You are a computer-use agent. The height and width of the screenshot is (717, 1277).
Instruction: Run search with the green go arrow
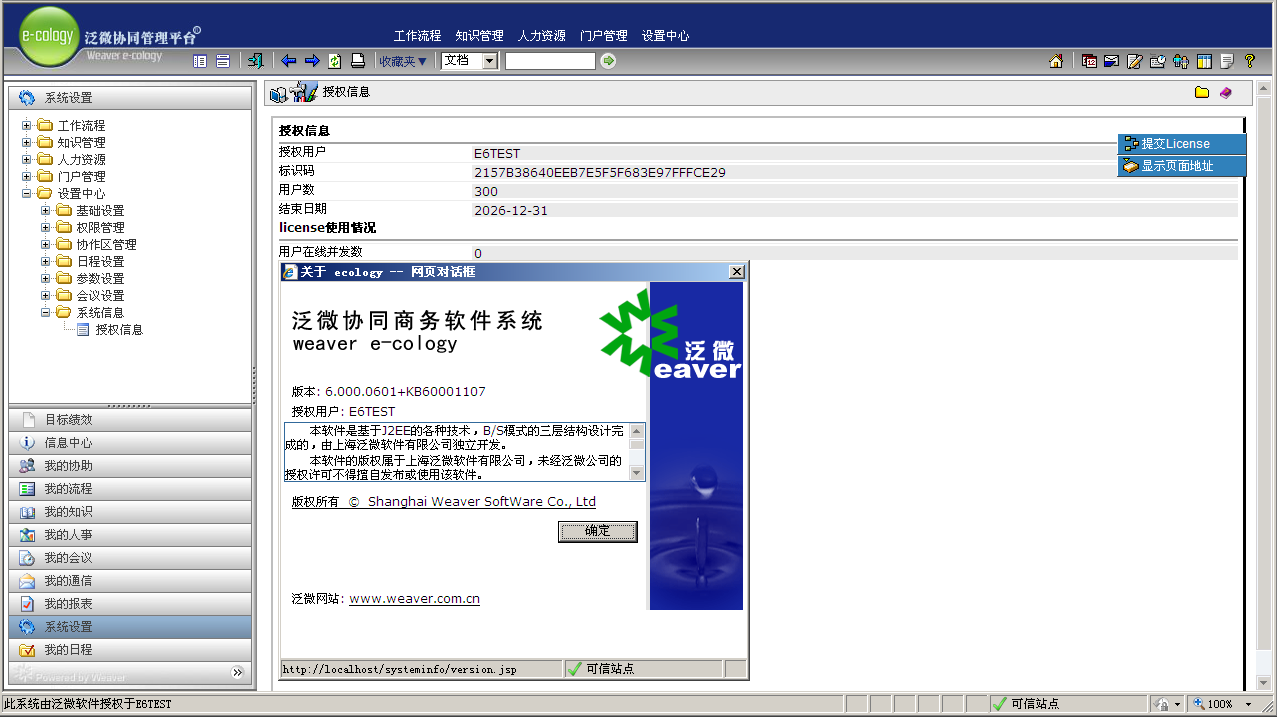click(x=608, y=61)
